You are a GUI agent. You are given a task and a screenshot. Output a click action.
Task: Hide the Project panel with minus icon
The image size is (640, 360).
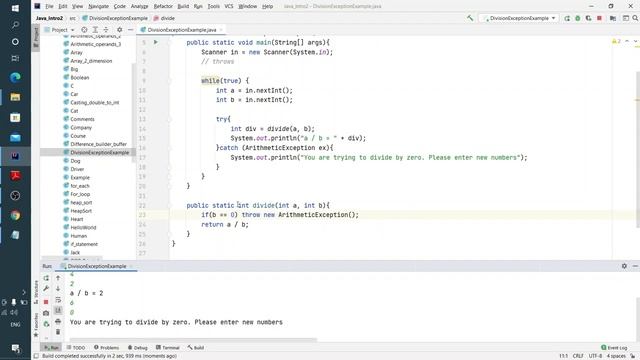130,30
